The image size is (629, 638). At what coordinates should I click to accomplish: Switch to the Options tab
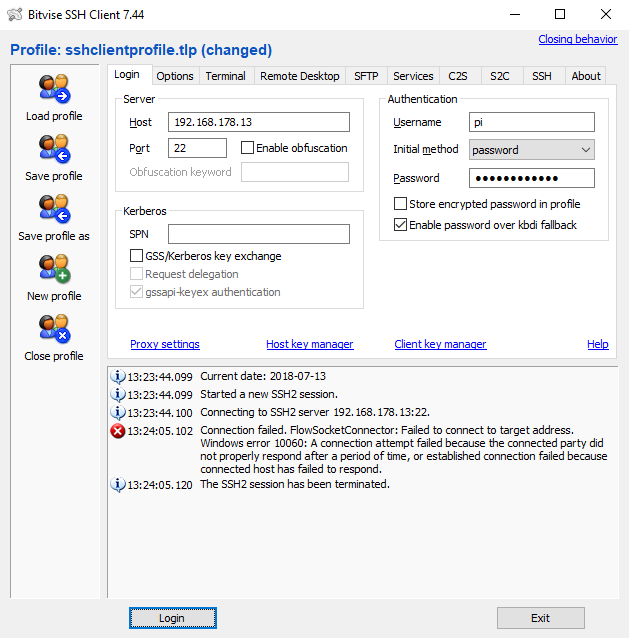[x=175, y=76]
